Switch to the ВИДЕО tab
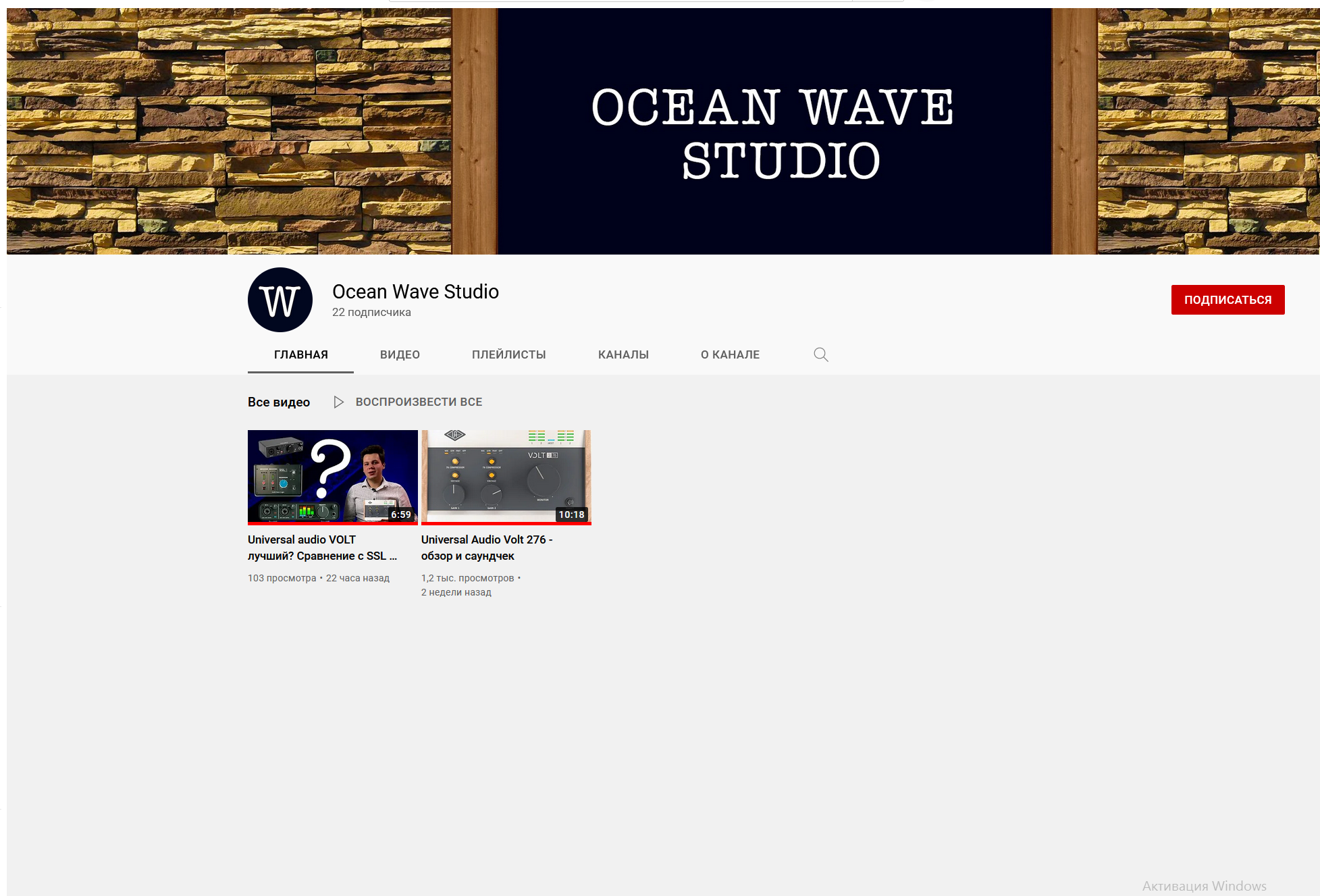The image size is (1320, 896). (x=400, y=354)
